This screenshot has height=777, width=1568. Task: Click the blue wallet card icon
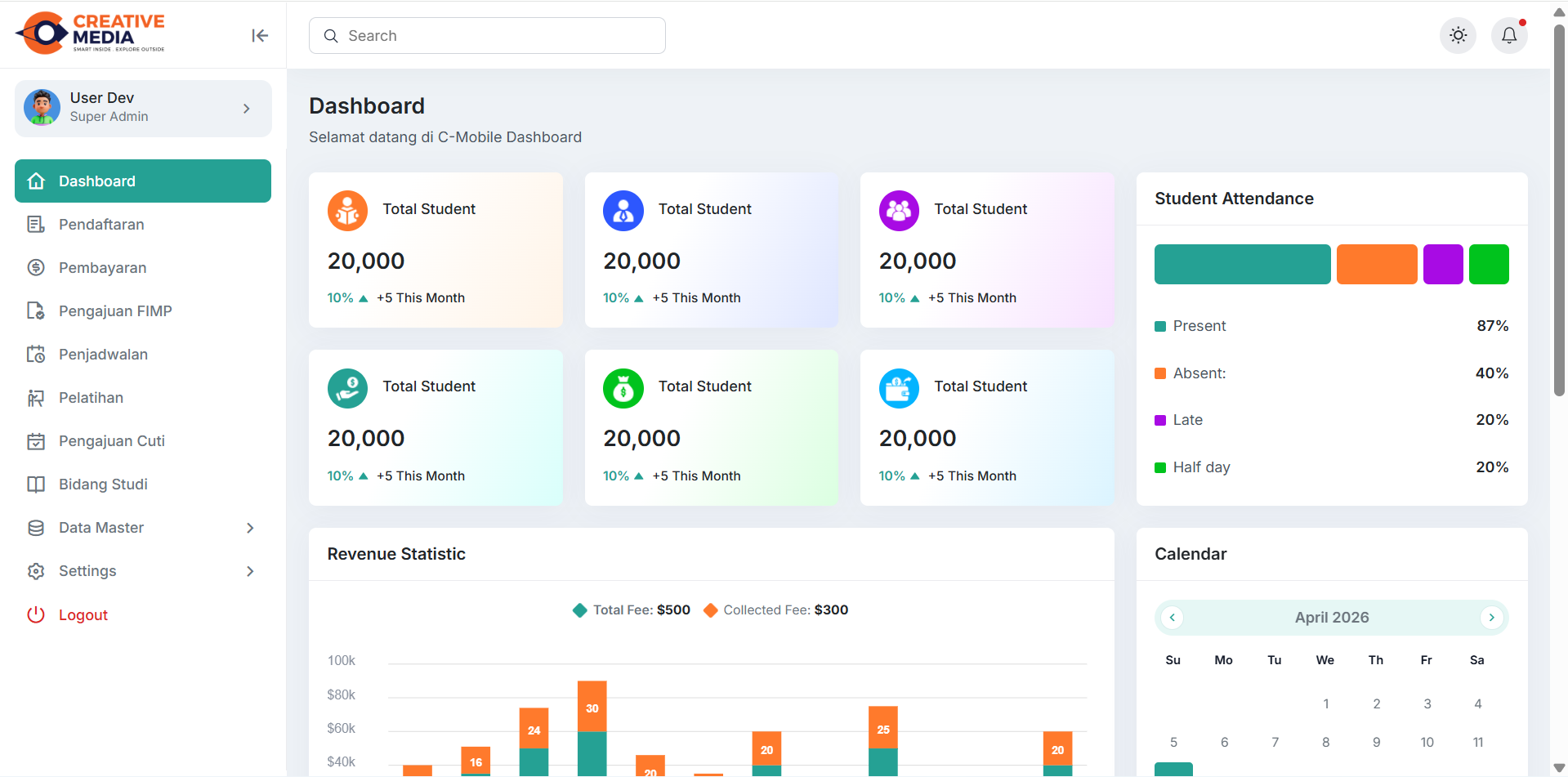tap(899, 388)
